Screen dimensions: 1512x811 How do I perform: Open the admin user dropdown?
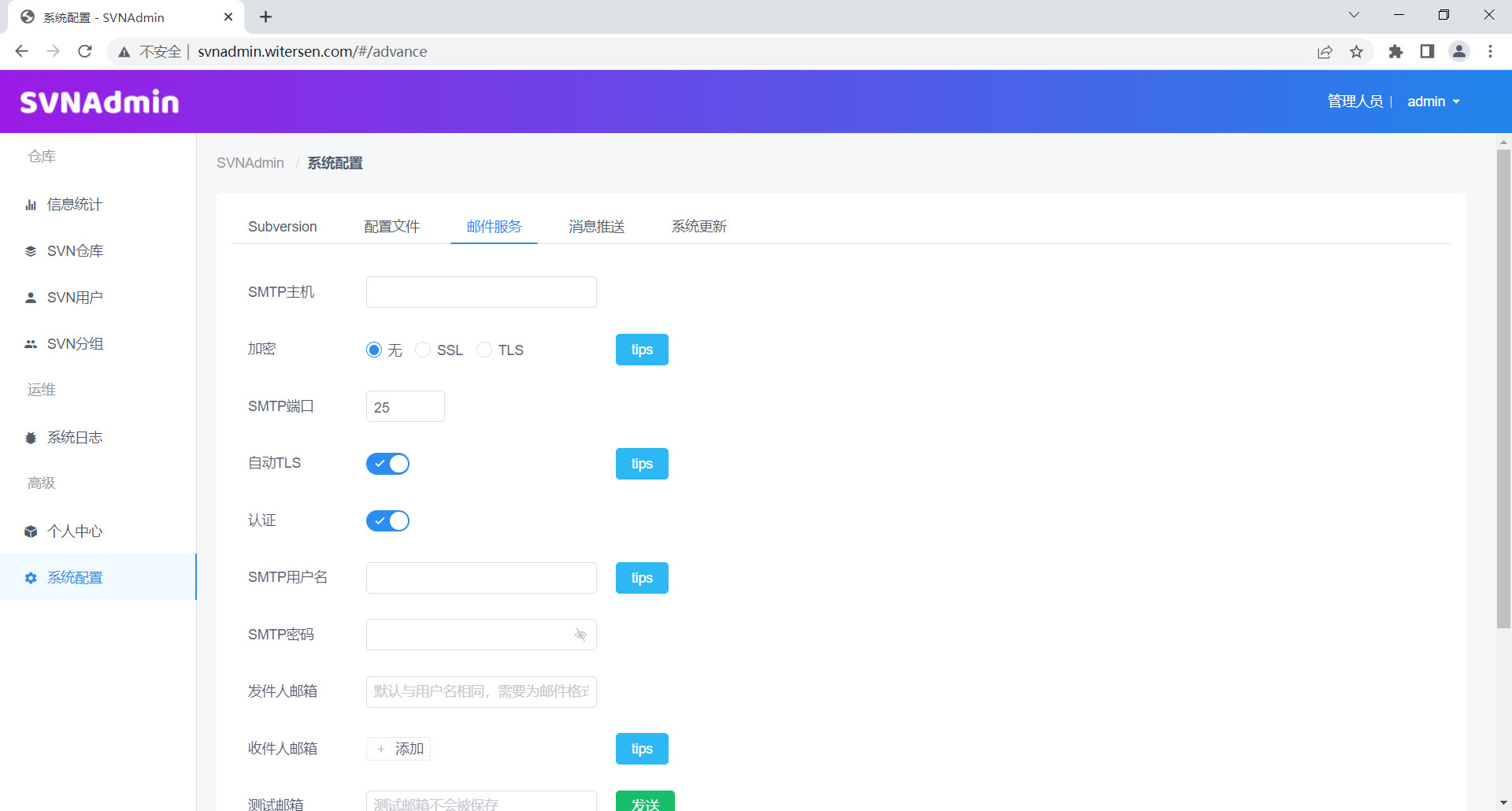pyautogui.click(x=1433, y=102)
